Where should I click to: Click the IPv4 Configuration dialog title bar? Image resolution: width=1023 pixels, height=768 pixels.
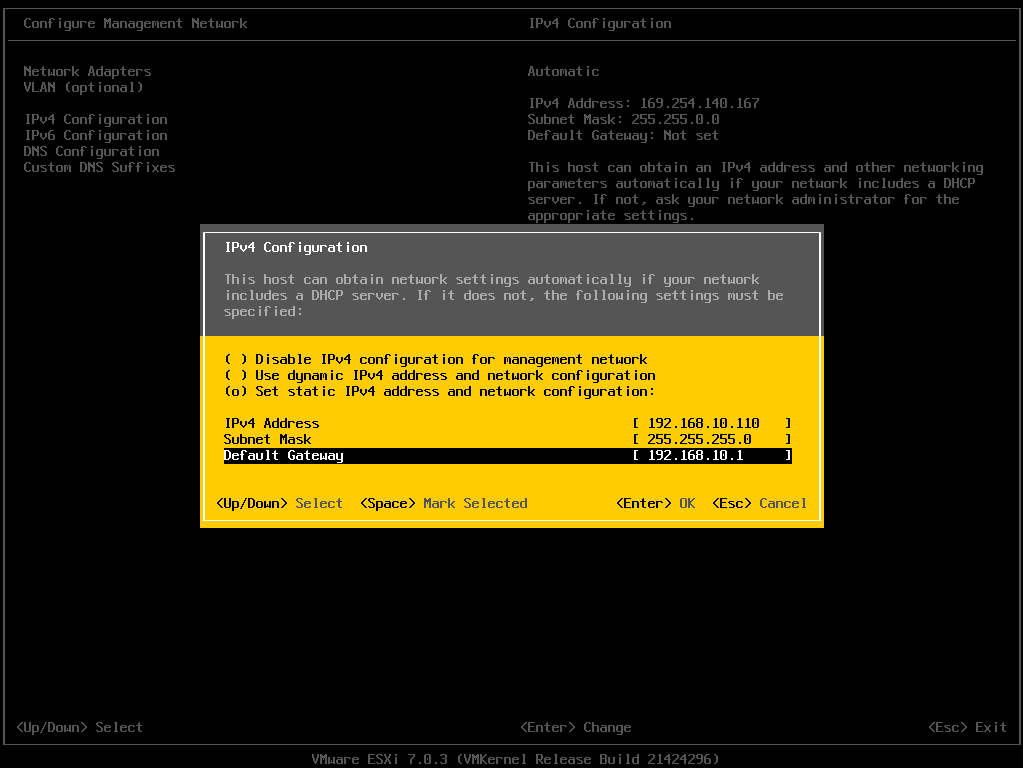[x=293, y=247]
